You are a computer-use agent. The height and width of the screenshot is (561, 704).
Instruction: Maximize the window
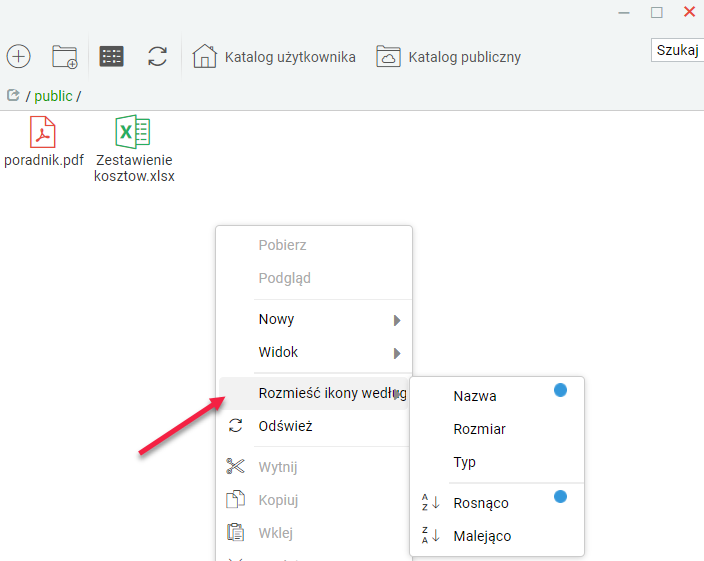coord(656,13)
